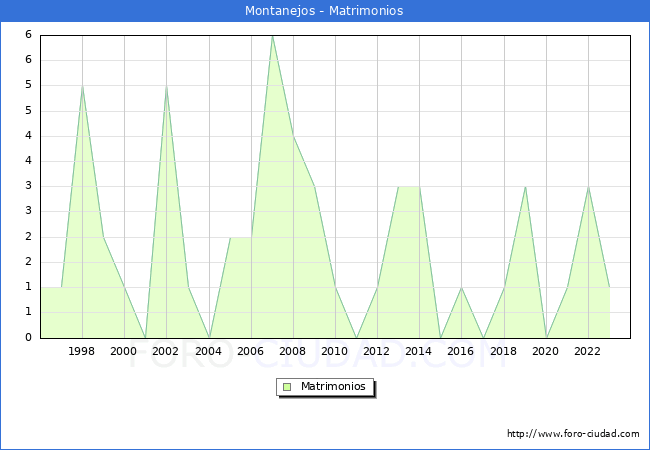Click the 2014 x-axis label
Screen dimensions: 650x450
pos(419,351)
